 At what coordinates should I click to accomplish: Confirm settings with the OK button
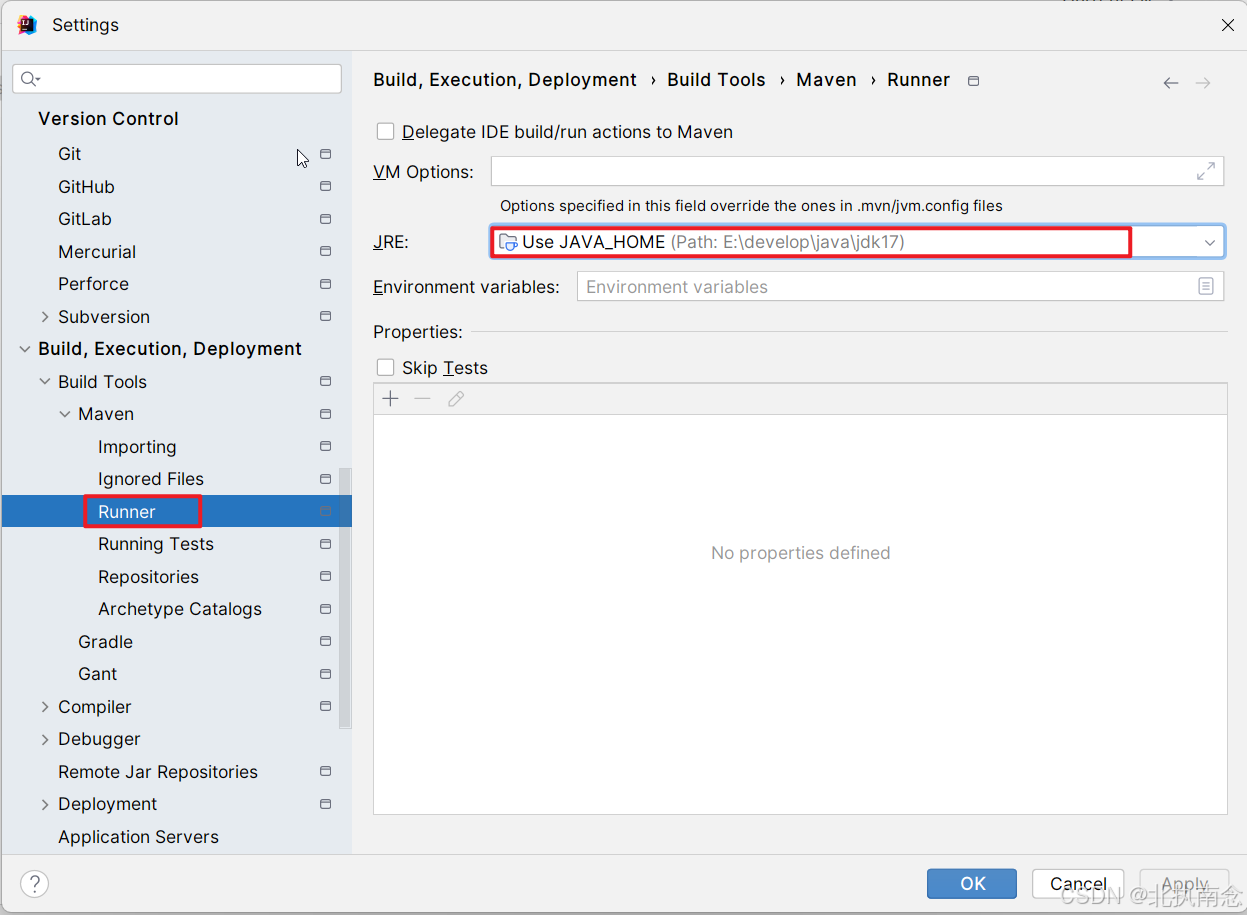[972, 884]
